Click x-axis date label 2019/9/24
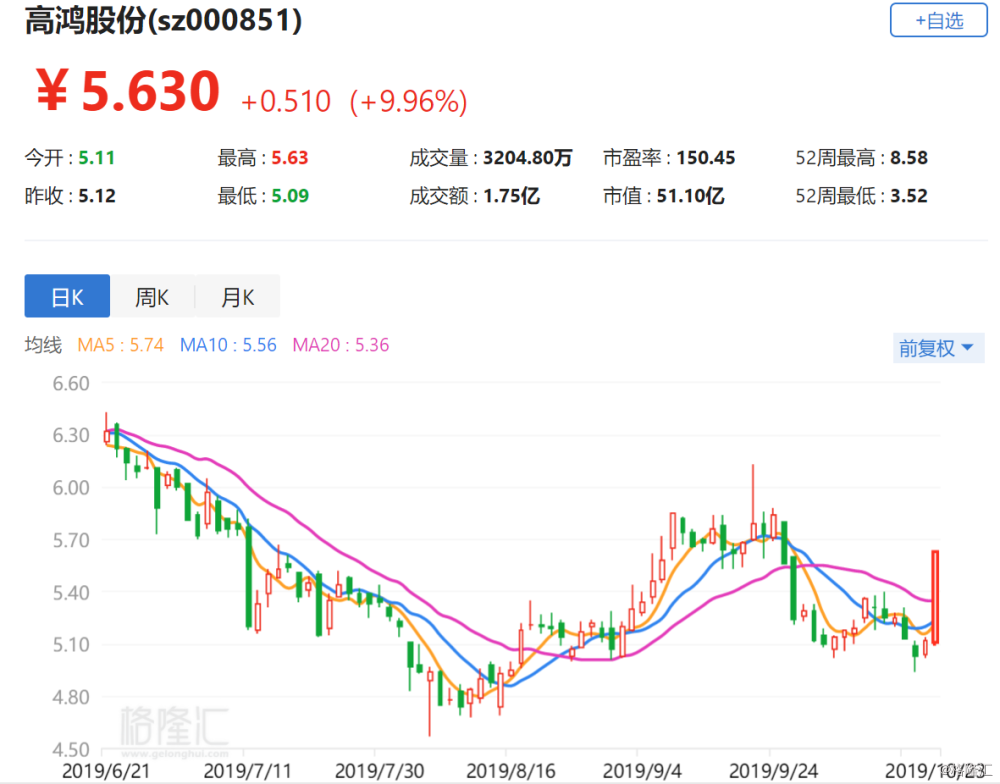Viewport: 1000px width, 784px height. (x=773, y=771)
